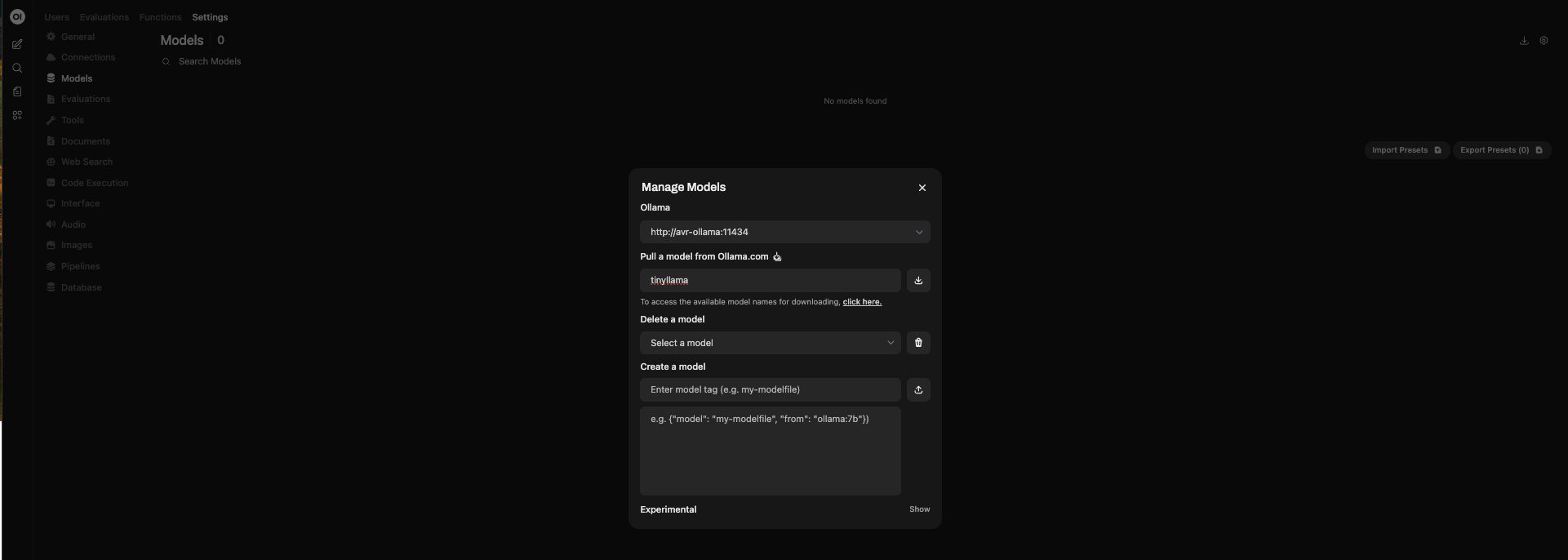Open Web Search settings
This screenshot has width=1568, height=560.
(87, 162)
